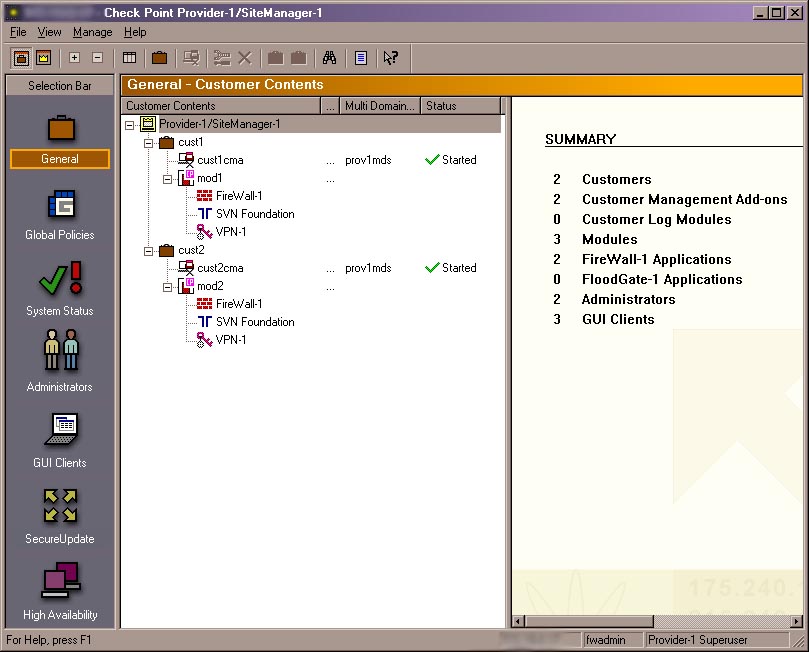The width and height of the screenshot is (809, 652).
Task: Select SVN Foundation under mod2
Action: 255,321
